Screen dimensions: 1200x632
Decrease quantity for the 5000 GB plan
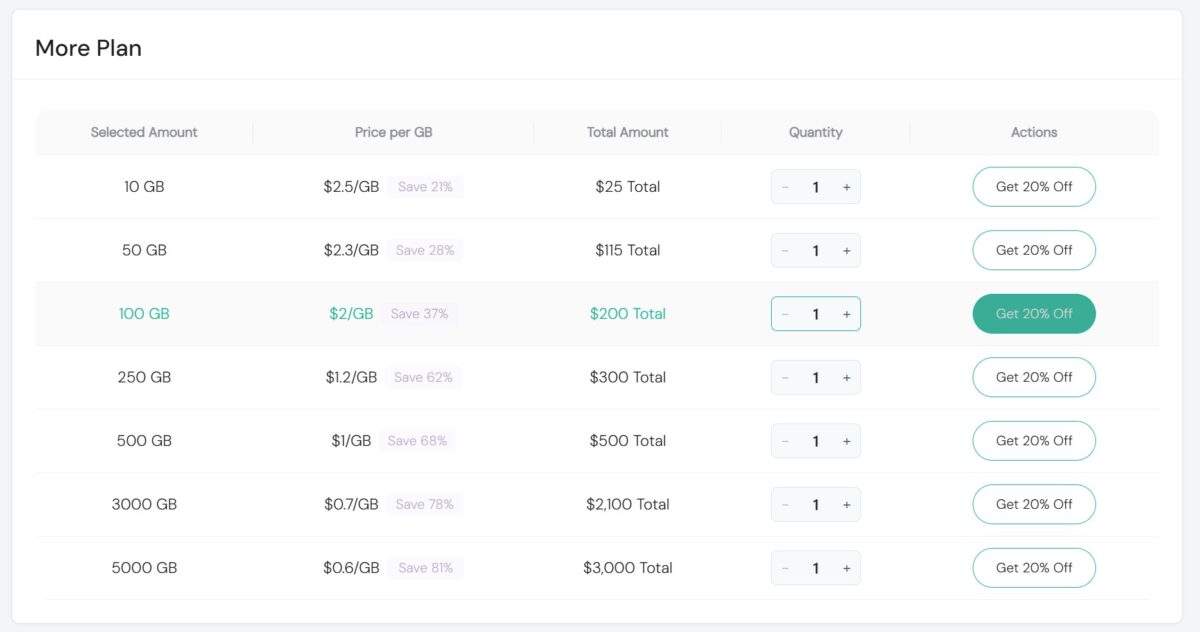click(785, 568)
